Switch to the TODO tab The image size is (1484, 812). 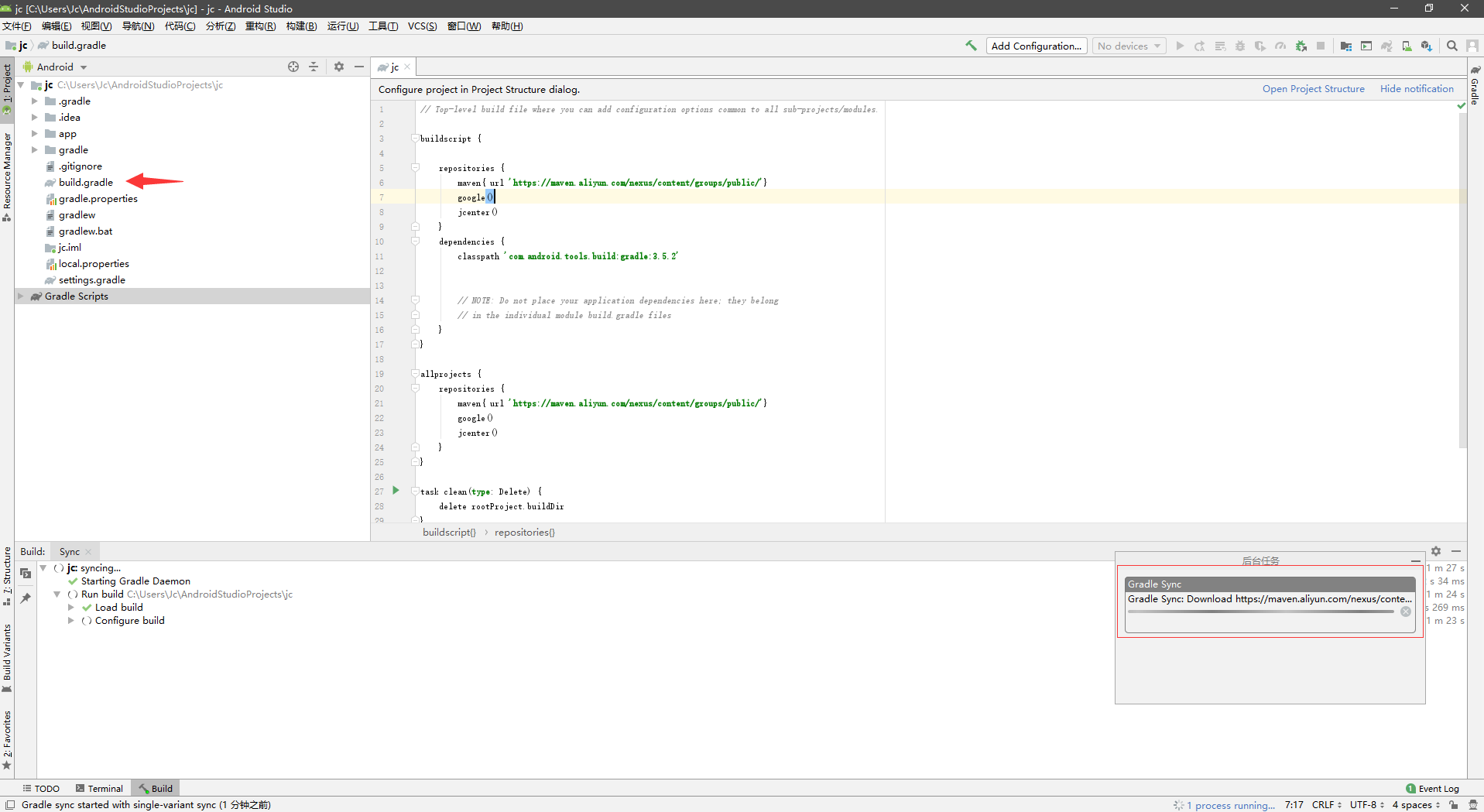pos(41,789)
